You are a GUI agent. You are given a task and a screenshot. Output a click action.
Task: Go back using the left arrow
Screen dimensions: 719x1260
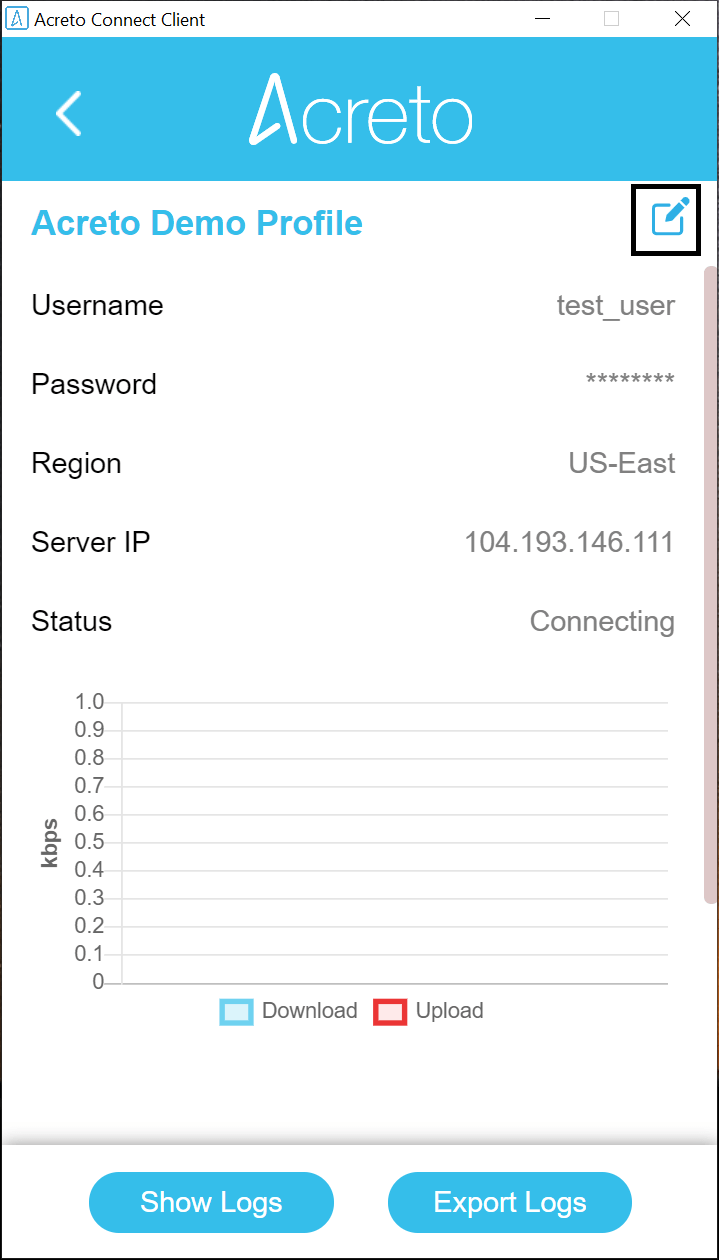point(69,114)
